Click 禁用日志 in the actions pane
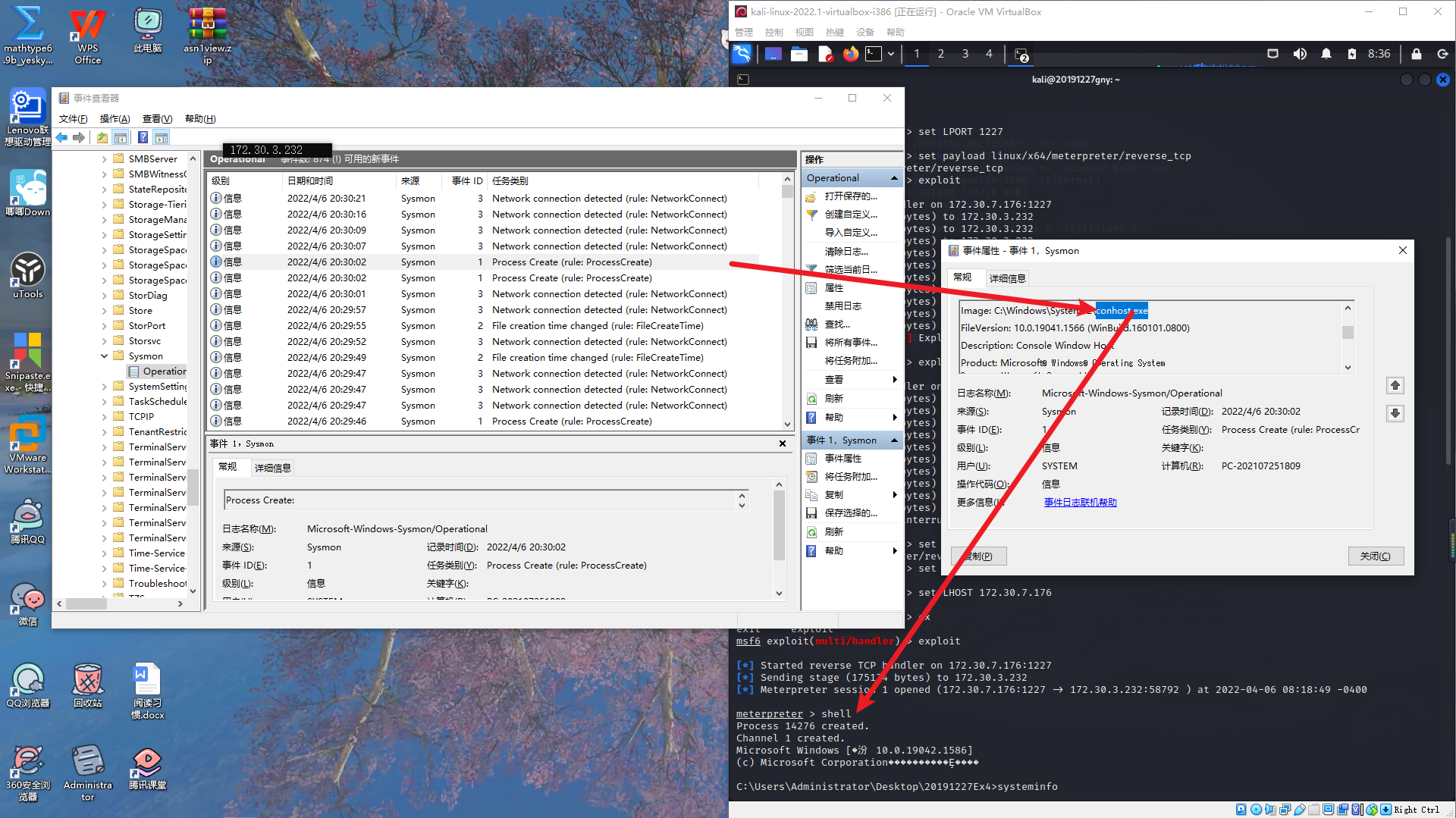 pos(843,306)
